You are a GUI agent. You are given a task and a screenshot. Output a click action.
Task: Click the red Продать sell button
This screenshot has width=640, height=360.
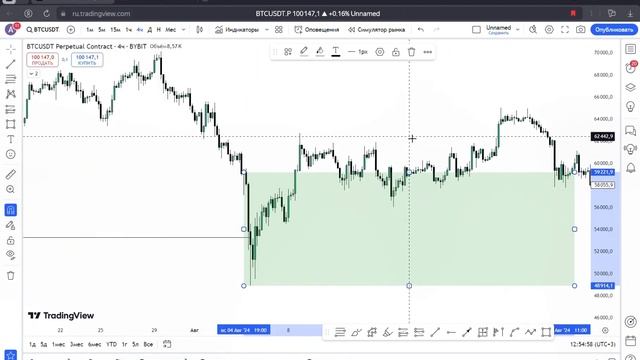(x=42, y=60)
